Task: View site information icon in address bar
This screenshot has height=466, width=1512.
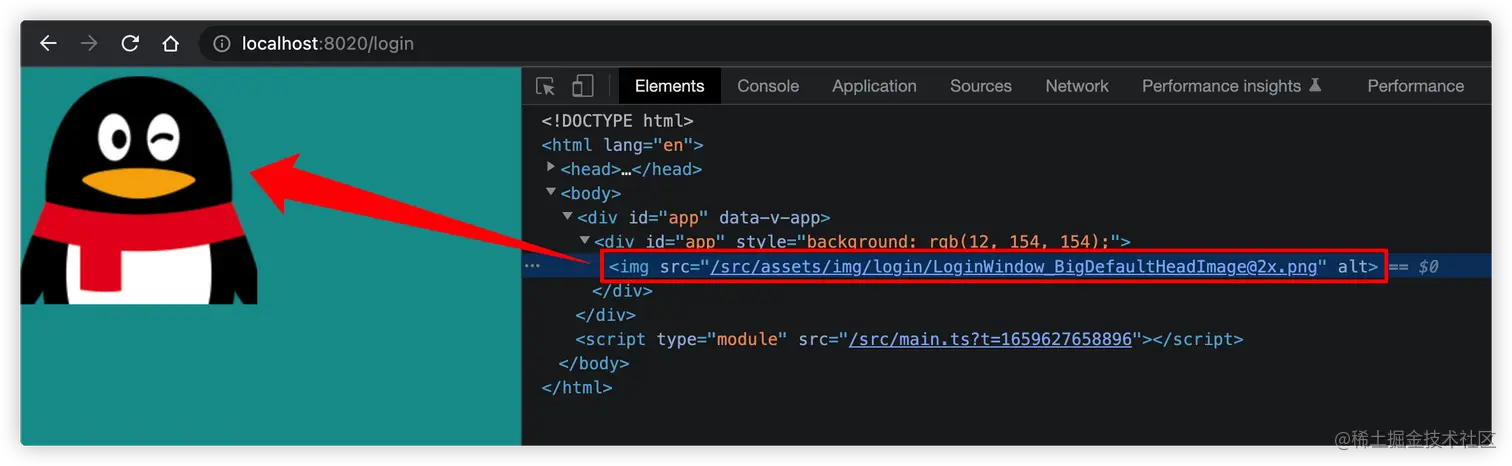Action: (x=222, y=44)
